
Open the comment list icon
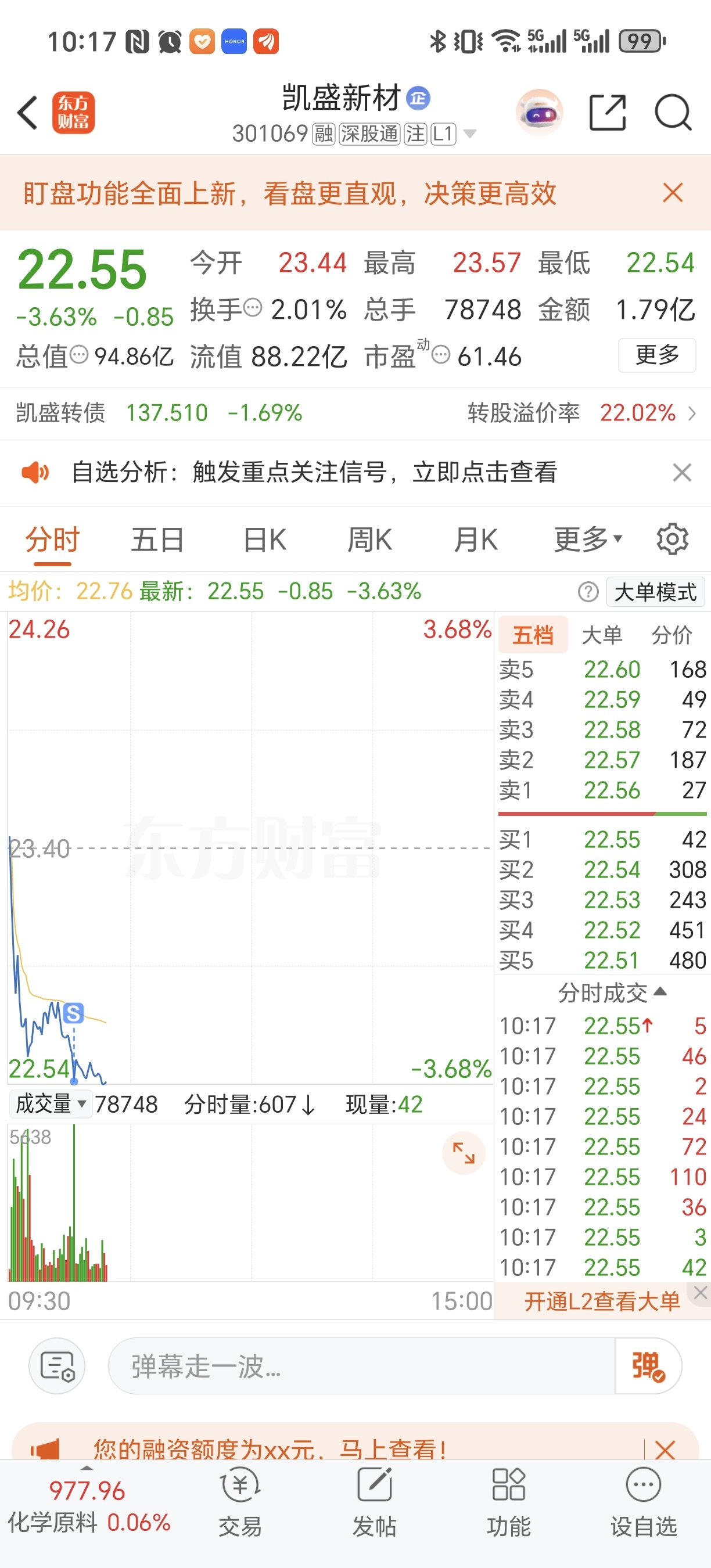56,1366
